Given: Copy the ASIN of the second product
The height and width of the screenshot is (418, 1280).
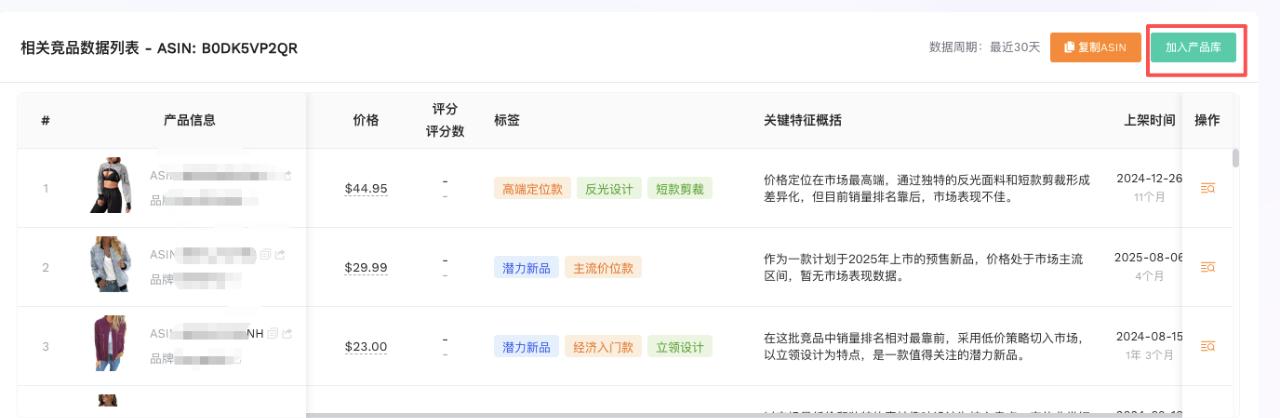Looking at the screenshot, I should 266,254.
